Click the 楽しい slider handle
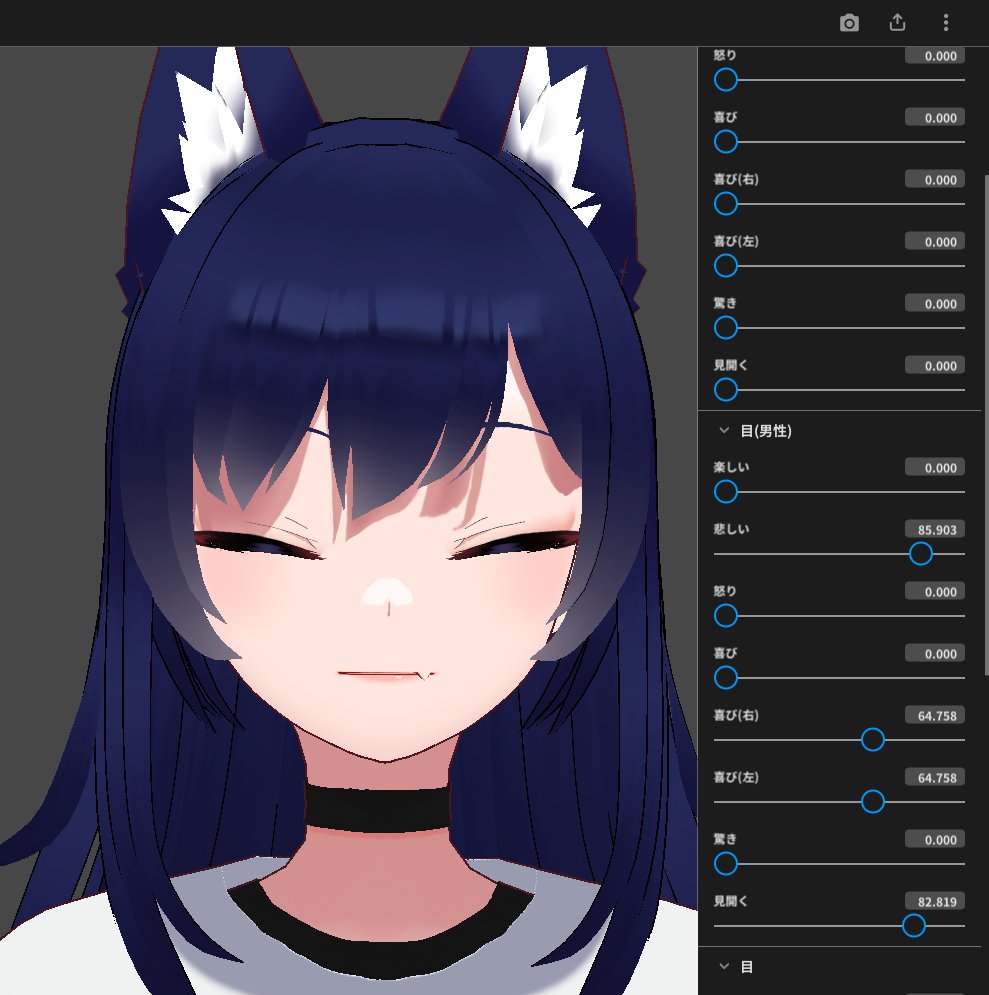The height and width of the screenshot is (995, 989). [726, 491]
